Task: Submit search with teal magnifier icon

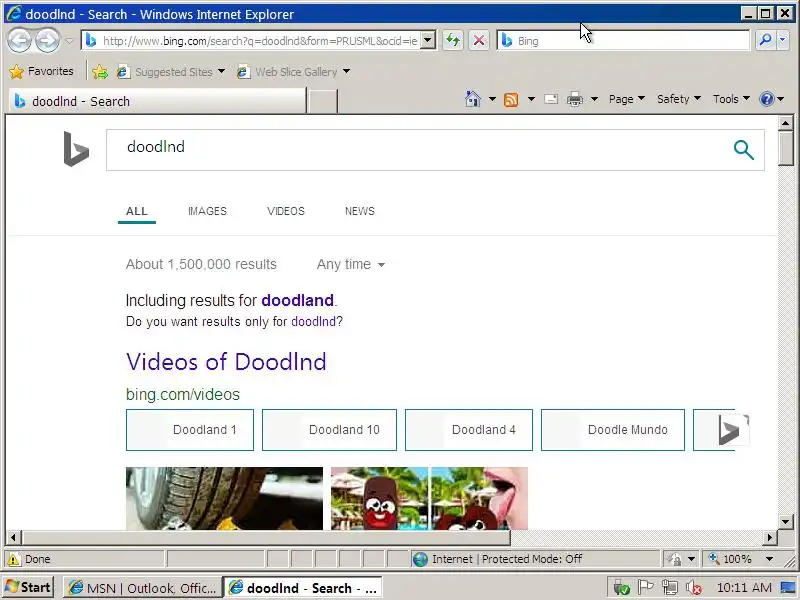Action: (743, 150)
